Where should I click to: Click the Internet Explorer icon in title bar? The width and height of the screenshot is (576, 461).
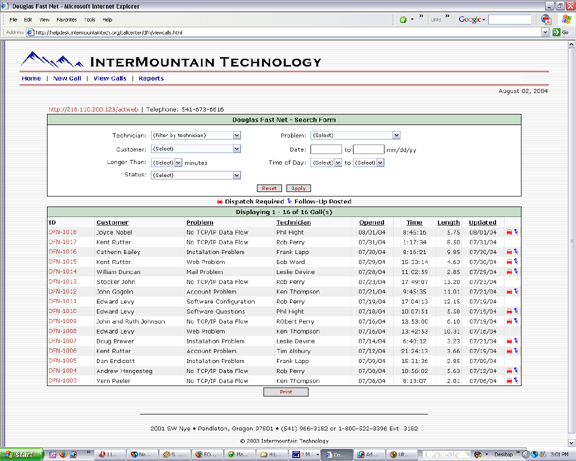(x=5, y=6)
